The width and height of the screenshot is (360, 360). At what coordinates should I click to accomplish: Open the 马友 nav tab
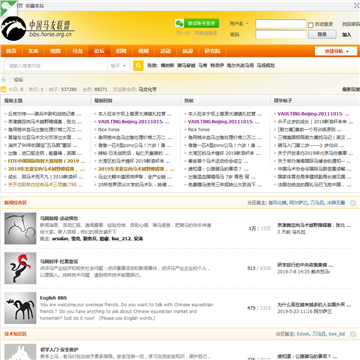[x=77, y=51]
